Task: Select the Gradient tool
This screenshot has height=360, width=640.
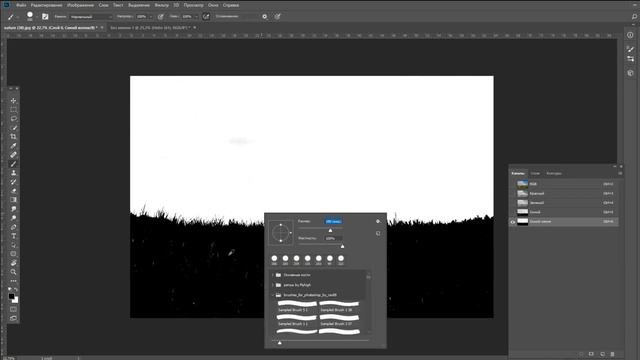Action: click(13, 200)
